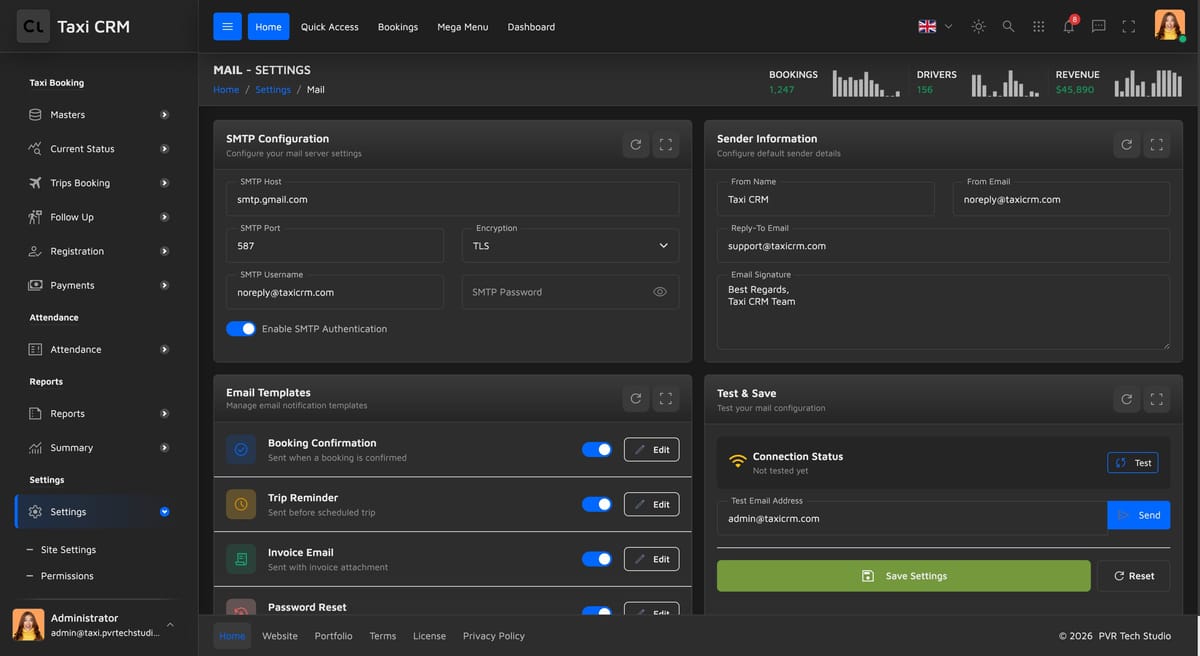Toggle Trip Reminder template switch
This screenshot has height=656, width=1200.
597,504
